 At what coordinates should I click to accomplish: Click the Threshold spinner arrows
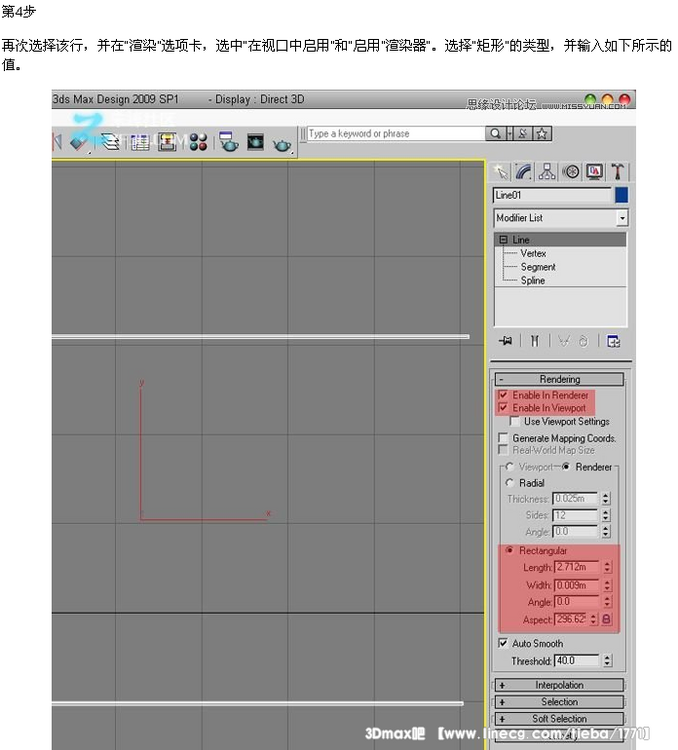pyautogui.click(x=607, y=661)
